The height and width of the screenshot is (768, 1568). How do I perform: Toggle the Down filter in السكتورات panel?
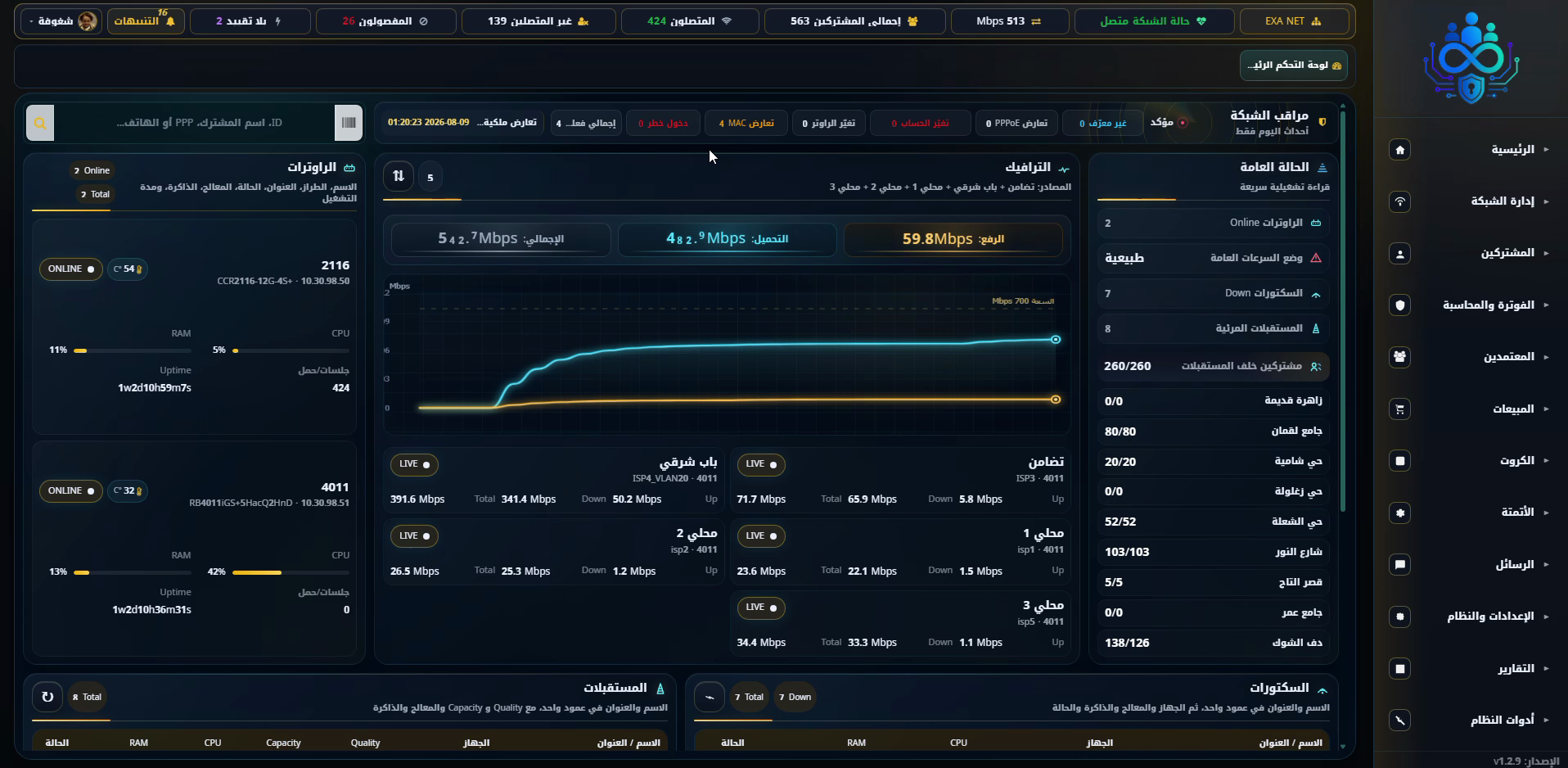click(x=795, y=697)
